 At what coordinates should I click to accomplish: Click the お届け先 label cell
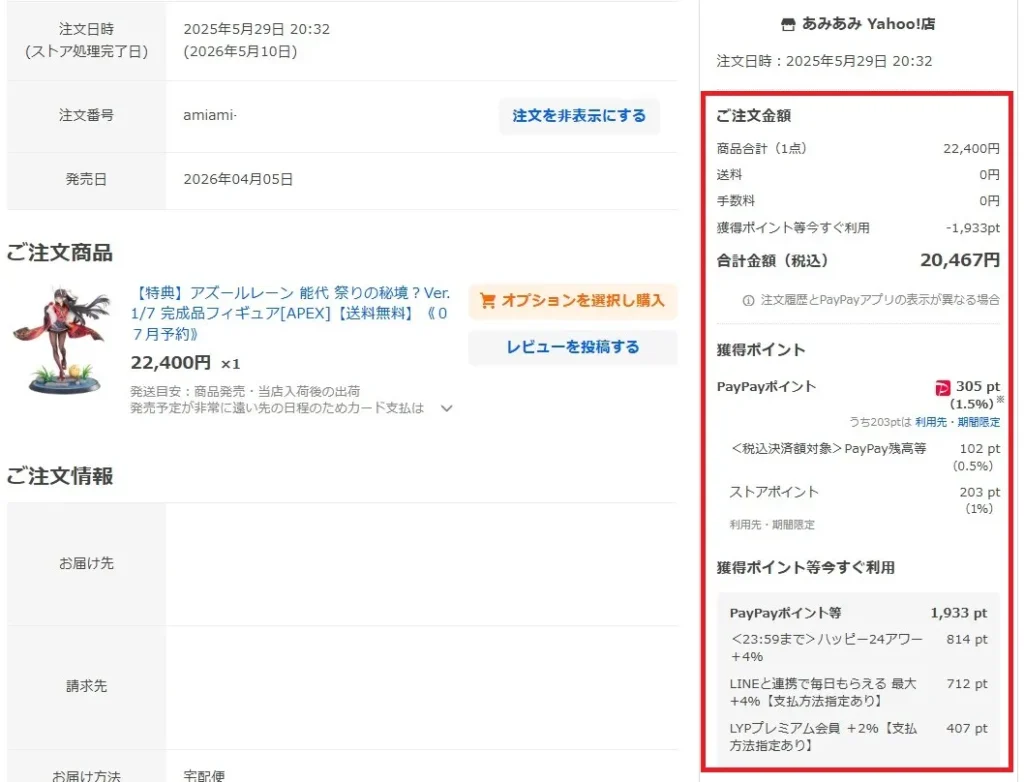pos(86,564)
